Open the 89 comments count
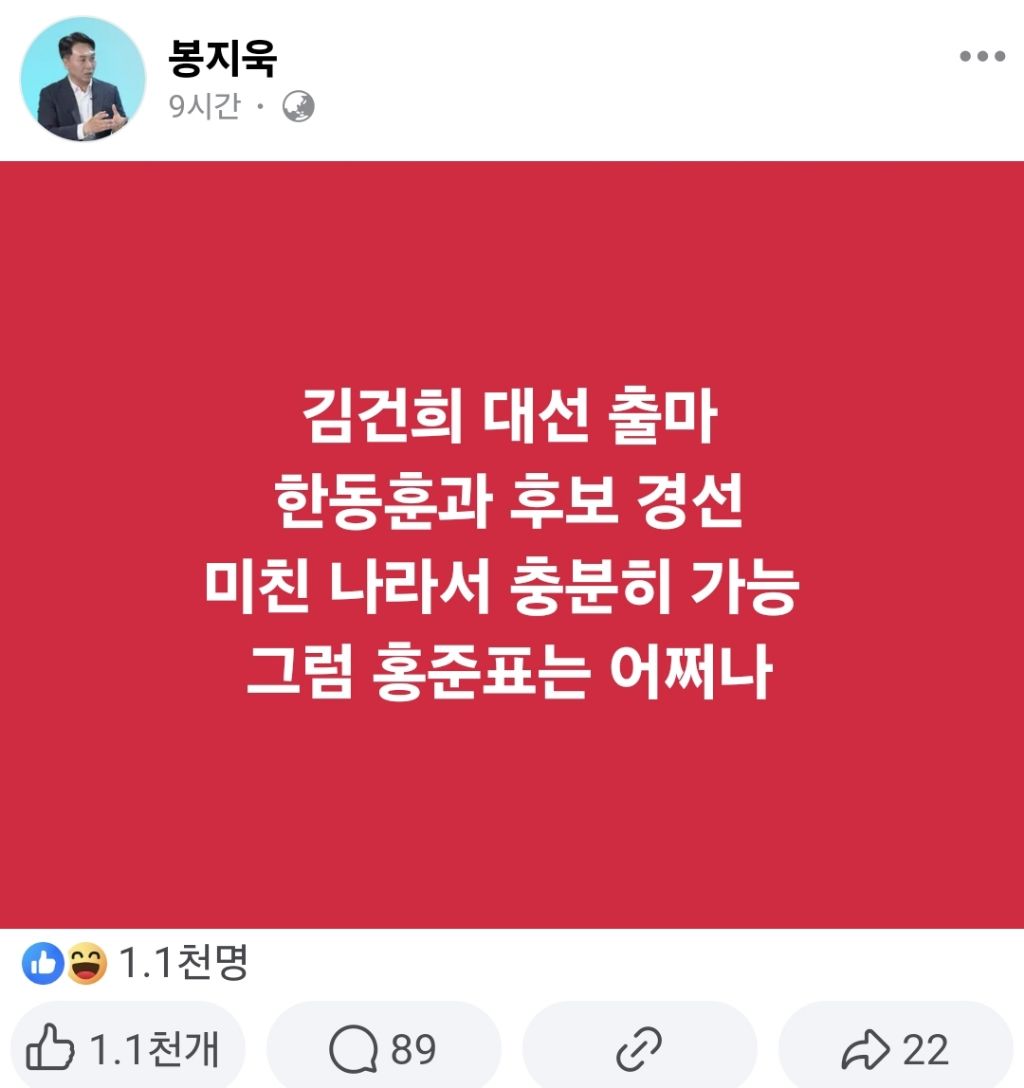Image resolution: width=1024 pixels, height=1088 pixels. tap(413, 1049)
